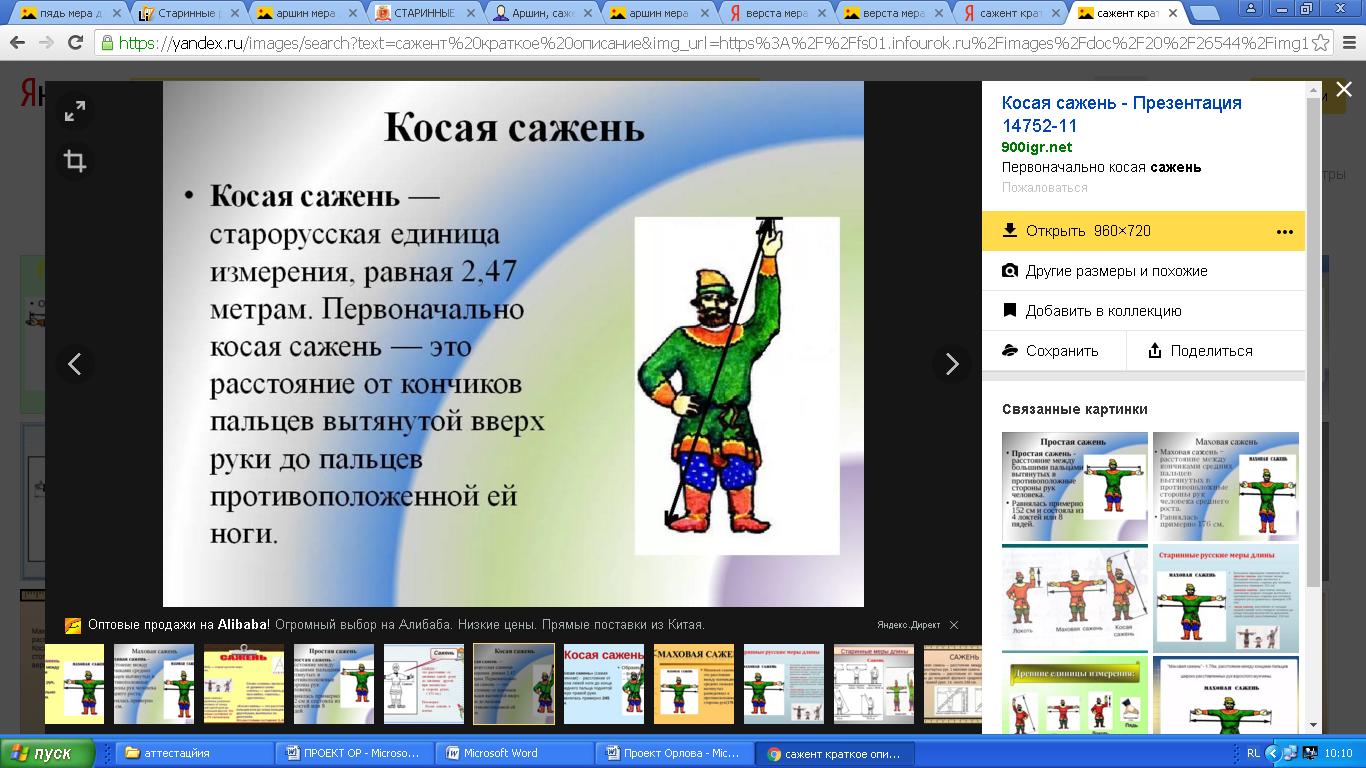Screen dimensions: 1366x768
Task: Show hidden tray icons with arrow
Action: (x=1273, y=753)
